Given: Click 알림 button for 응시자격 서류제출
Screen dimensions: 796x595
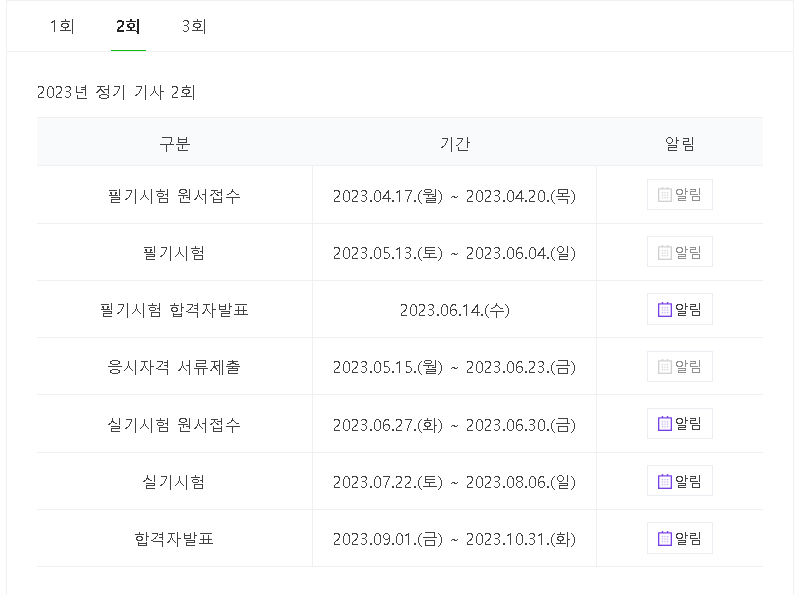Looking at the screenshot, I should (680, 367).
